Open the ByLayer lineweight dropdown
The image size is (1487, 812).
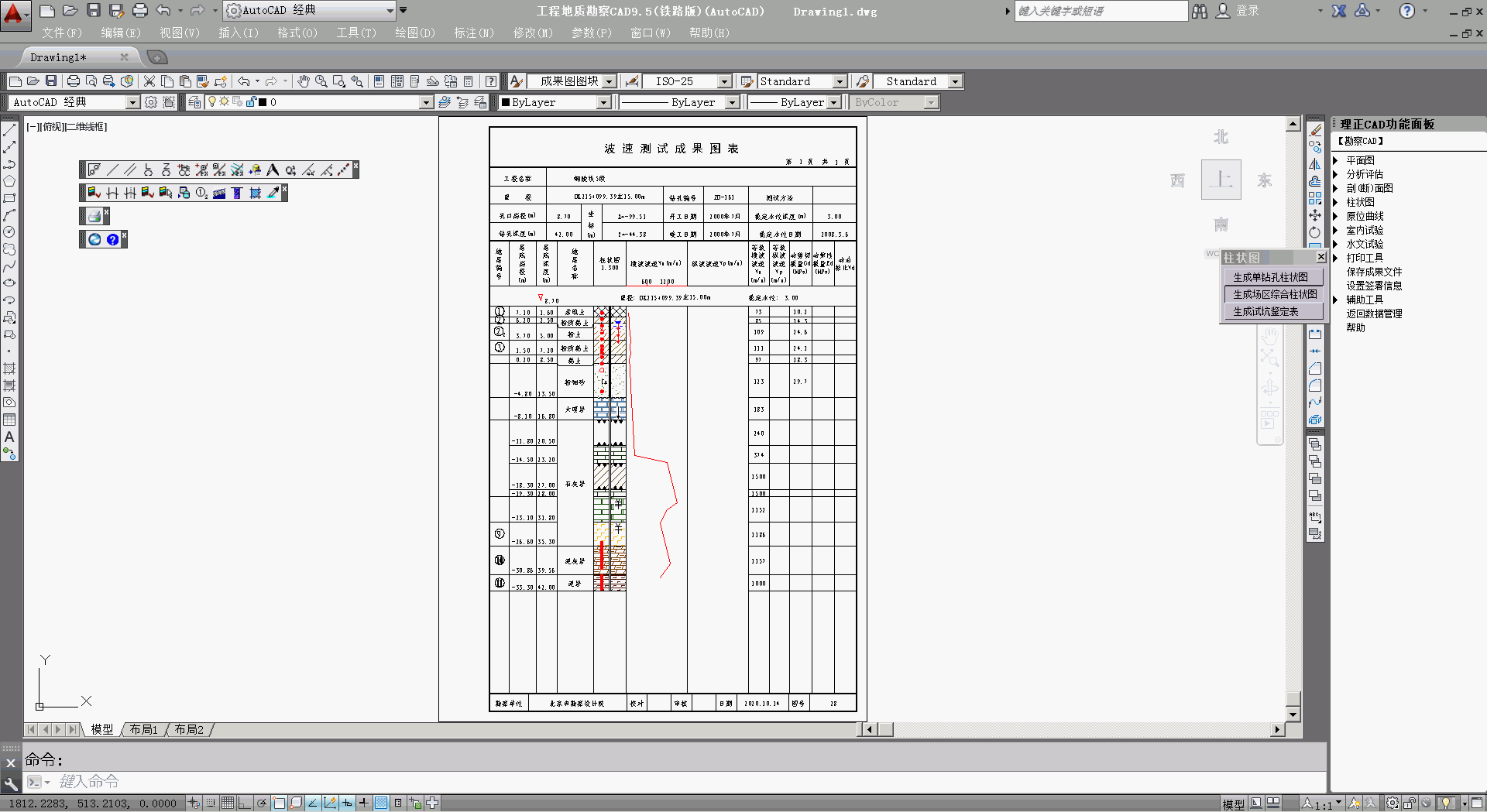(x=833, y=102)
